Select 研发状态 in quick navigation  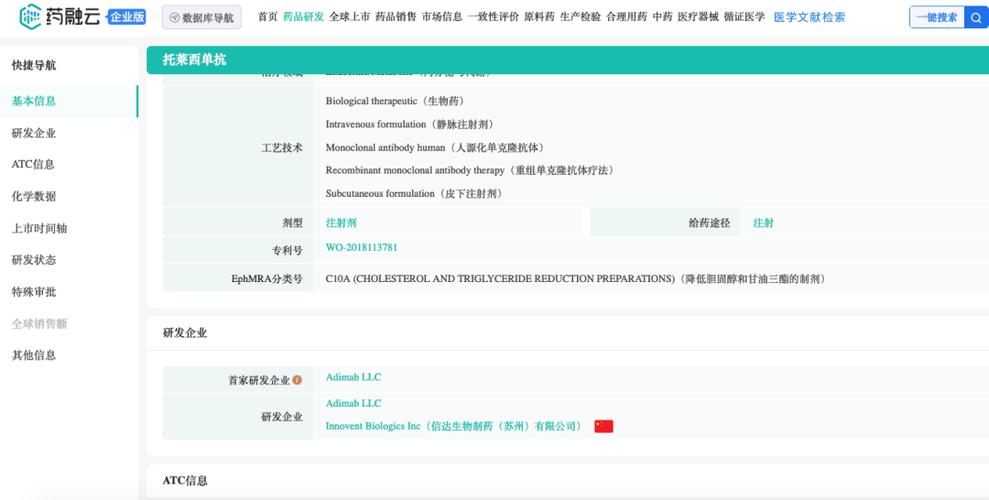(x=34, y=260)
